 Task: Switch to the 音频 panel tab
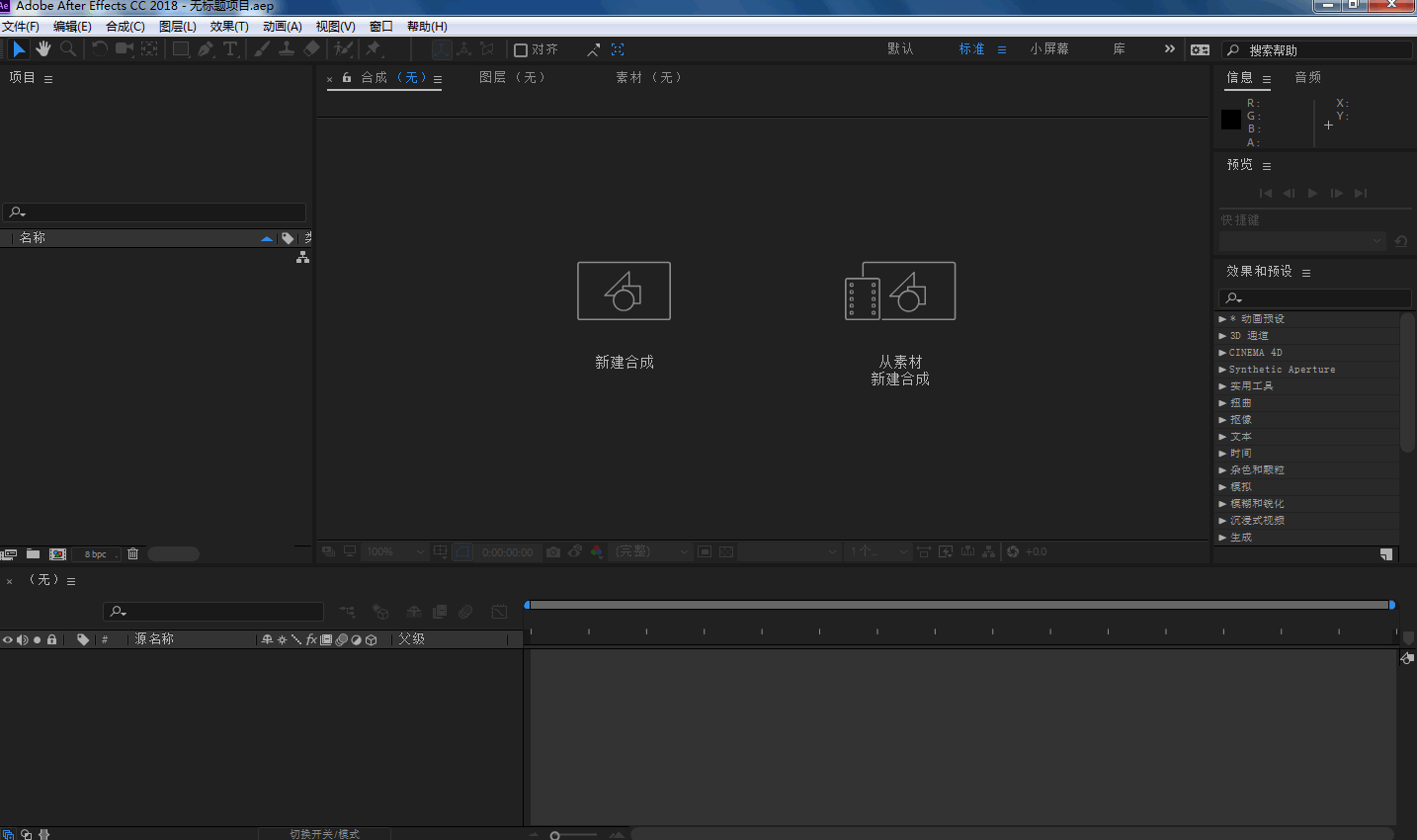1307,77
